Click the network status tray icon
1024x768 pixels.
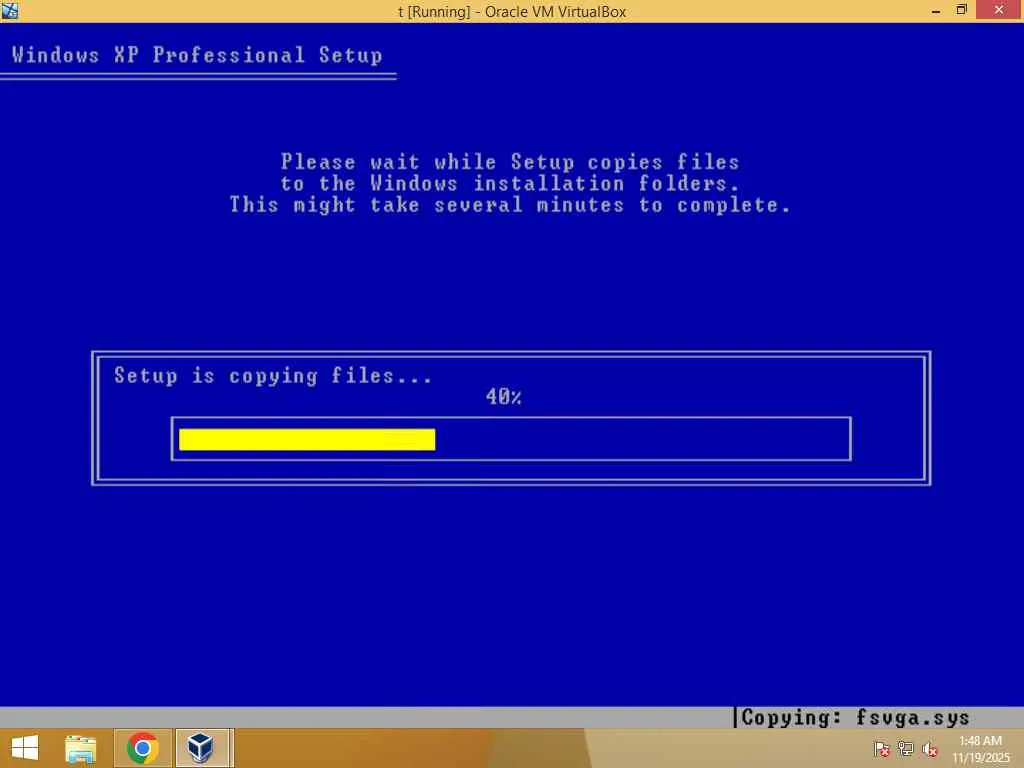[905, 748]
